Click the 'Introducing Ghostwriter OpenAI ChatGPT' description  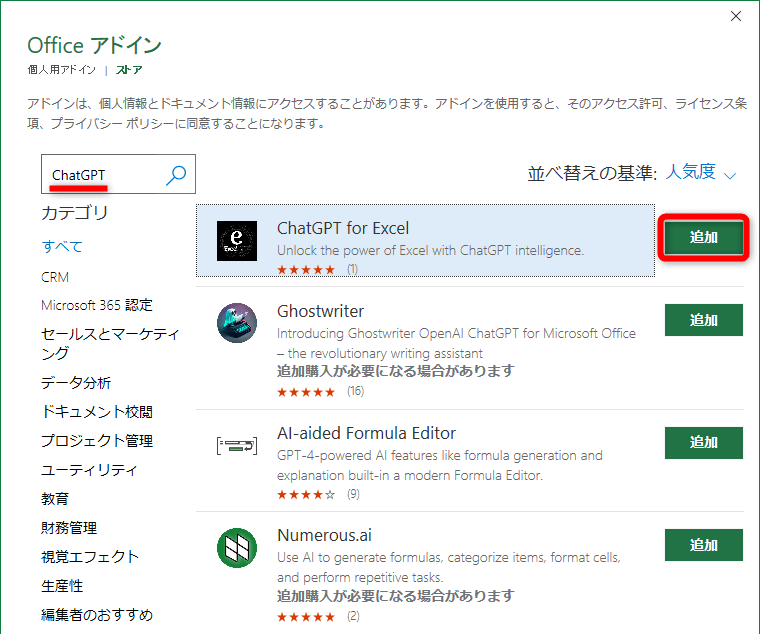click(456, 343)
